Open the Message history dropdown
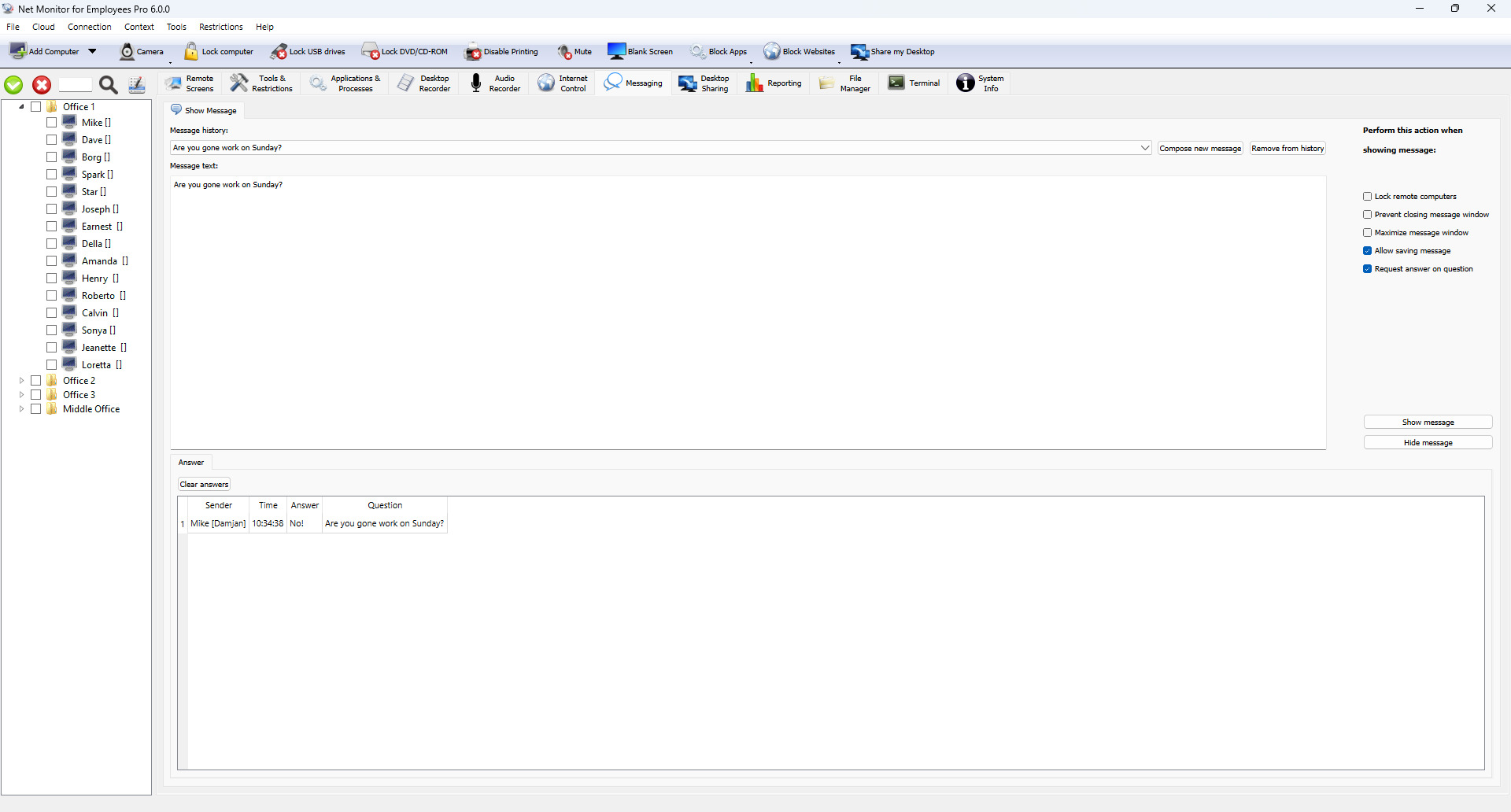 click(x=1145, y=148)
